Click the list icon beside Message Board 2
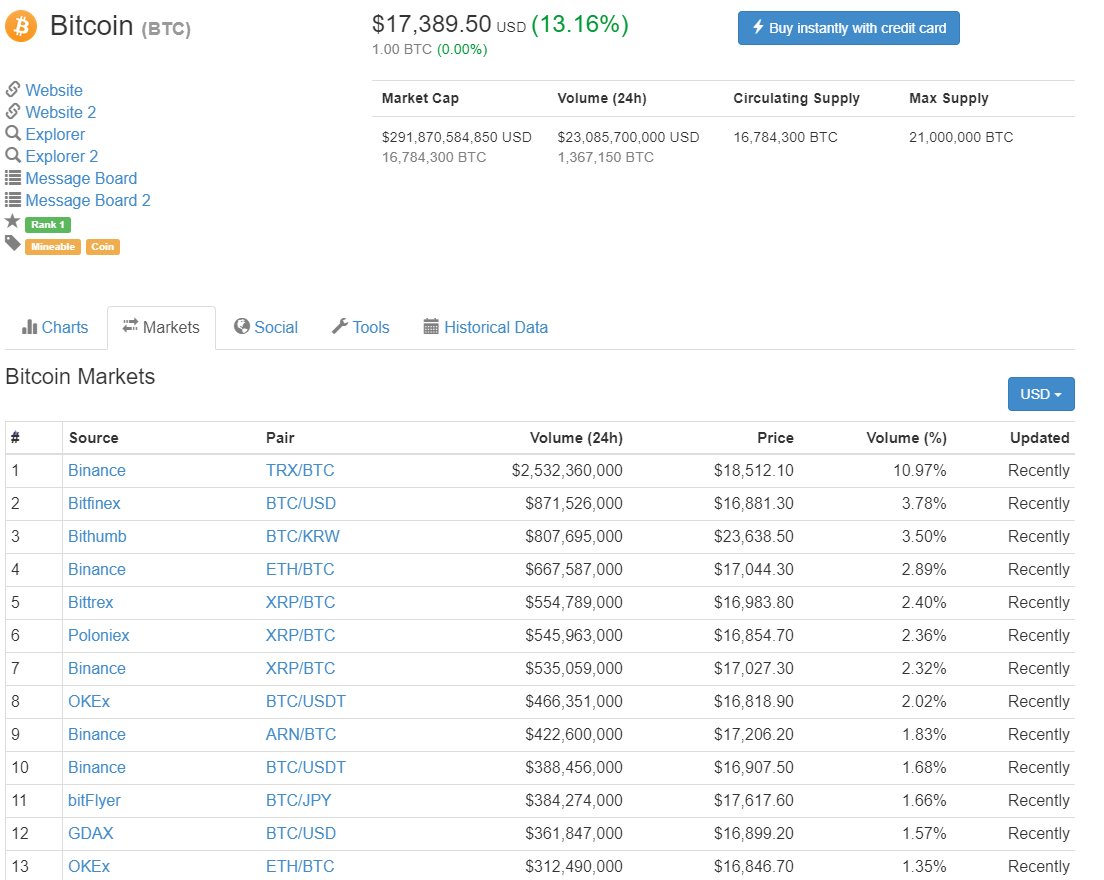The height and width of the screenshot is (880, 1104). coord(13,199)
